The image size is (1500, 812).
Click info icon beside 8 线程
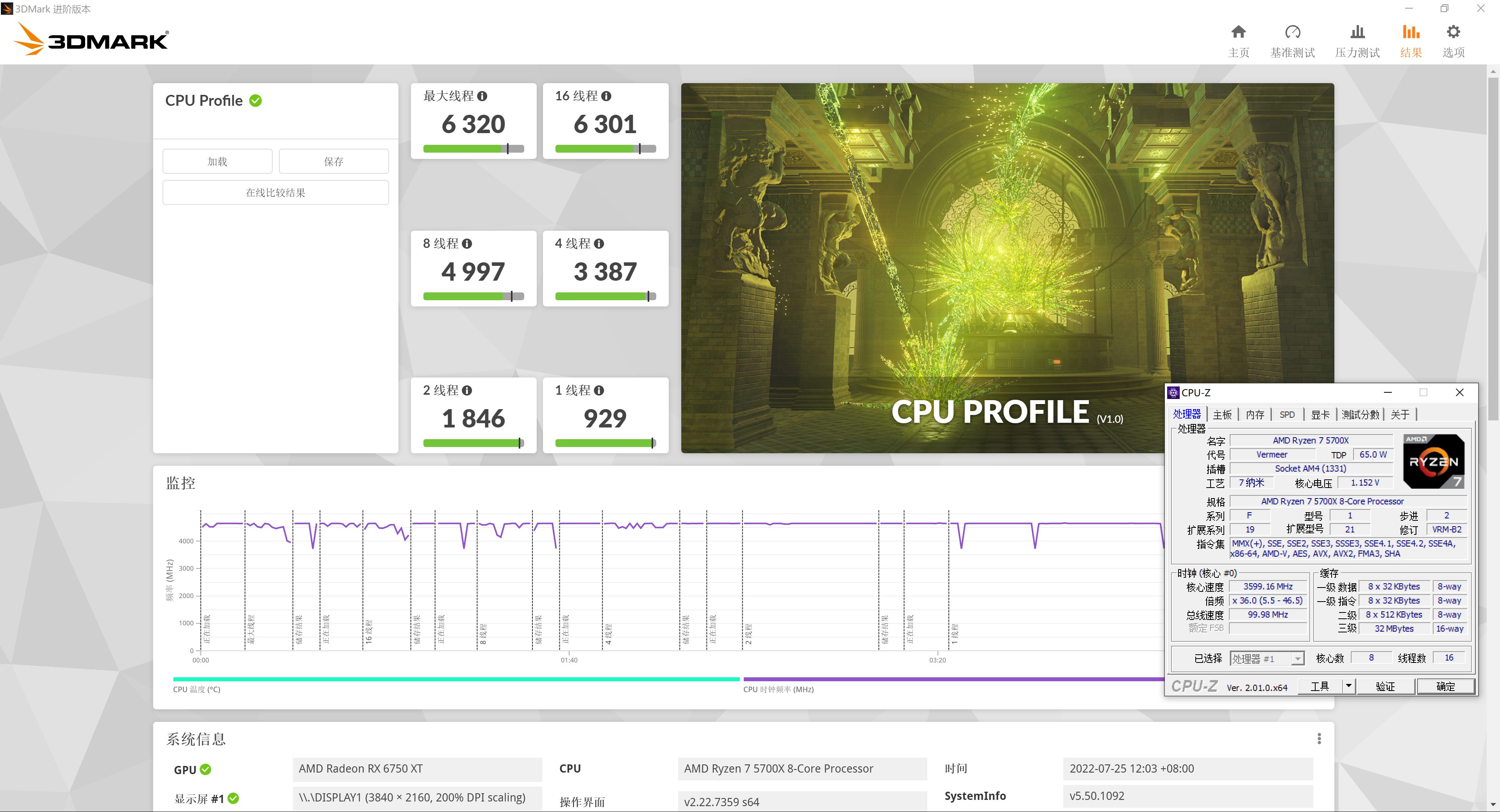pyautogui.click(x=467, y=243)
